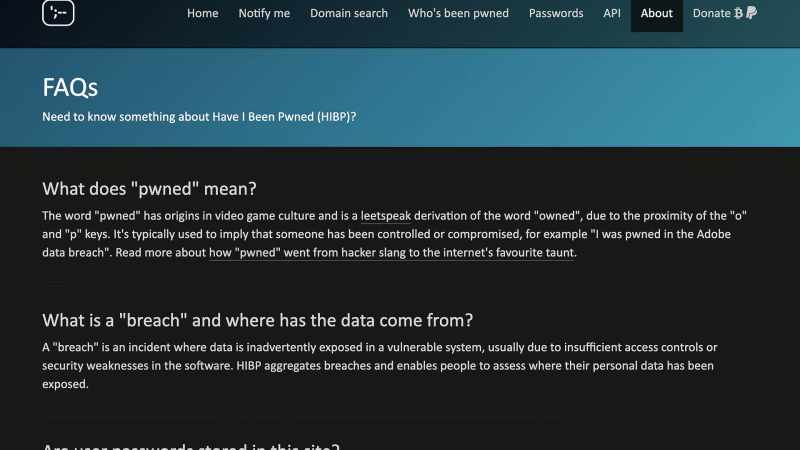Image resolution: width=800 pixels, height=450 pixels.
Task: Click the PayPal donate icon
Action: pyautogui.click(x=751, y=13)
